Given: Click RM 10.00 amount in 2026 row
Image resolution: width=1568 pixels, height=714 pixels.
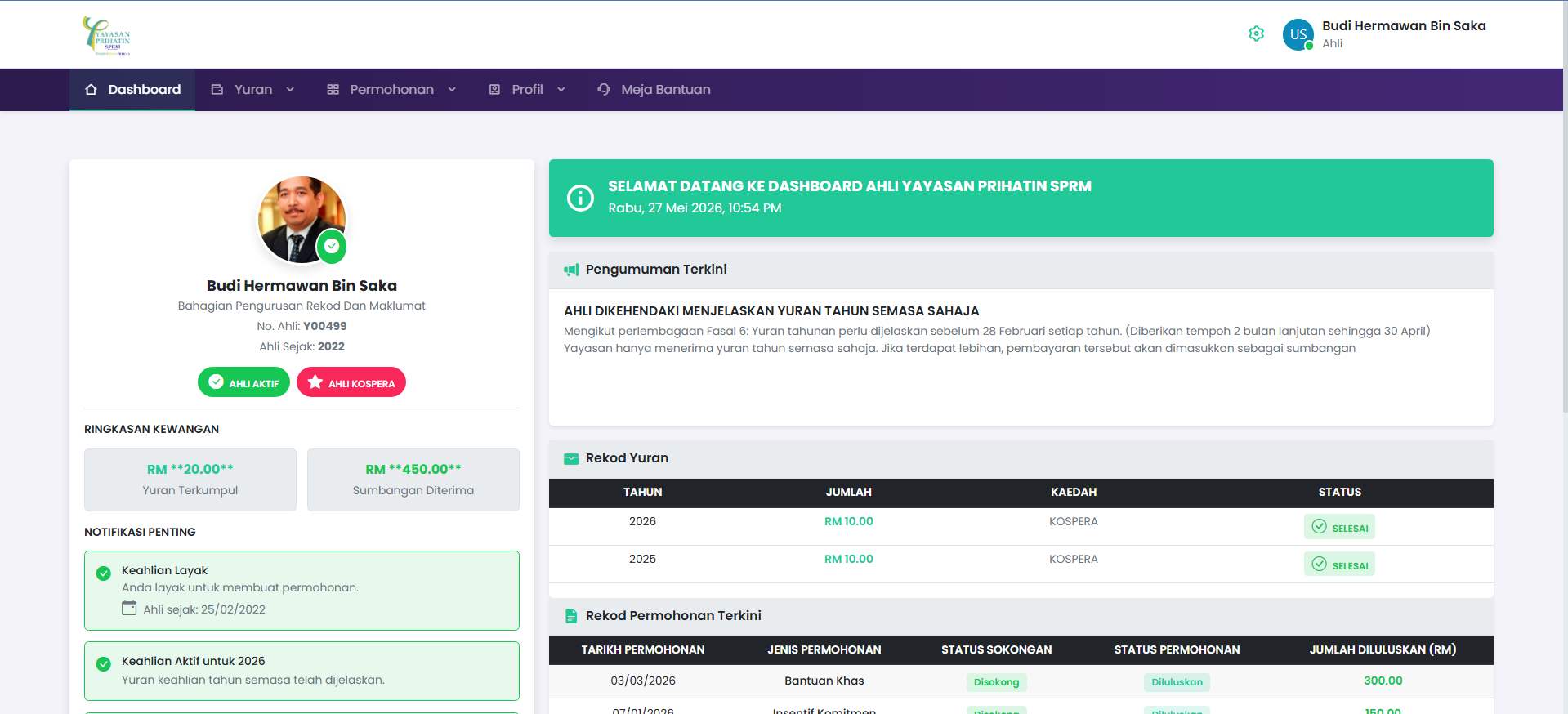Looking at the screenshot, I should coord(849,521).
